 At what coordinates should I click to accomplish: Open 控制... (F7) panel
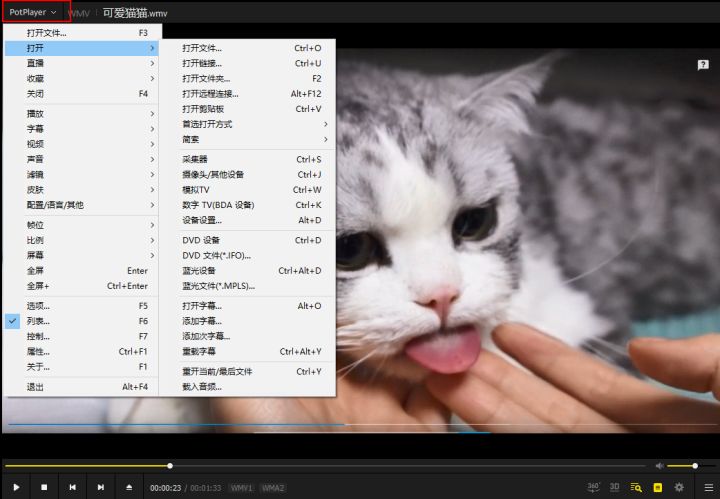82,336
